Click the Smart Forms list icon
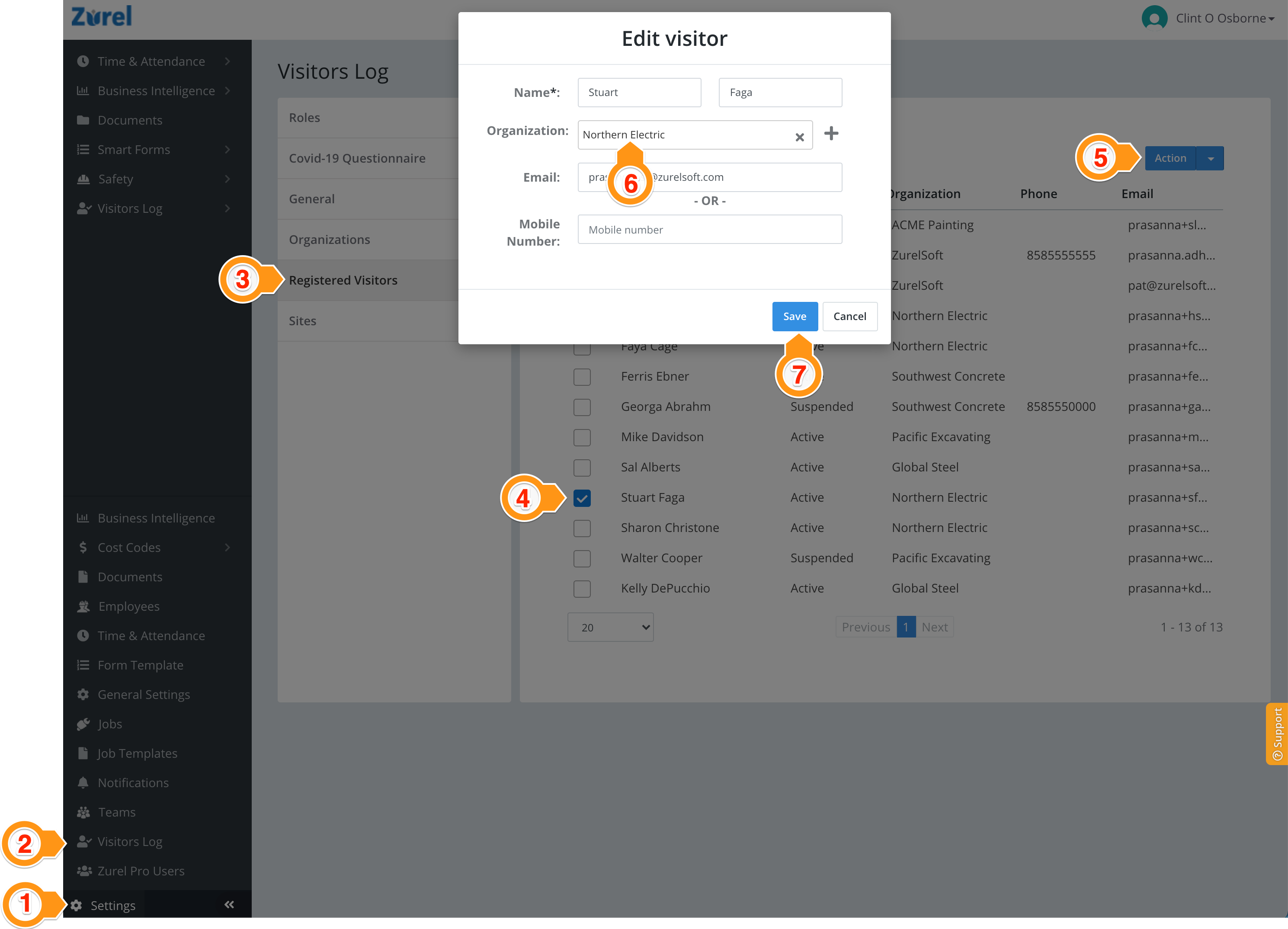This screenshot has width=1288, height=929. tap(83, 149)
